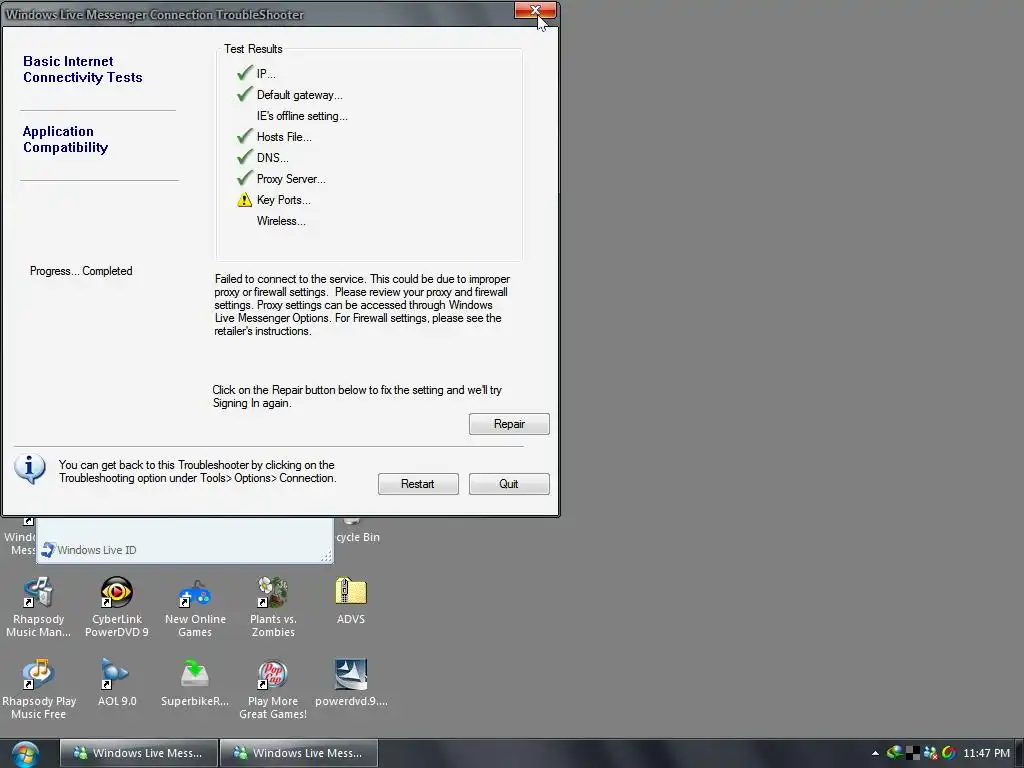Click the Restart button

[x=418, y=484]
